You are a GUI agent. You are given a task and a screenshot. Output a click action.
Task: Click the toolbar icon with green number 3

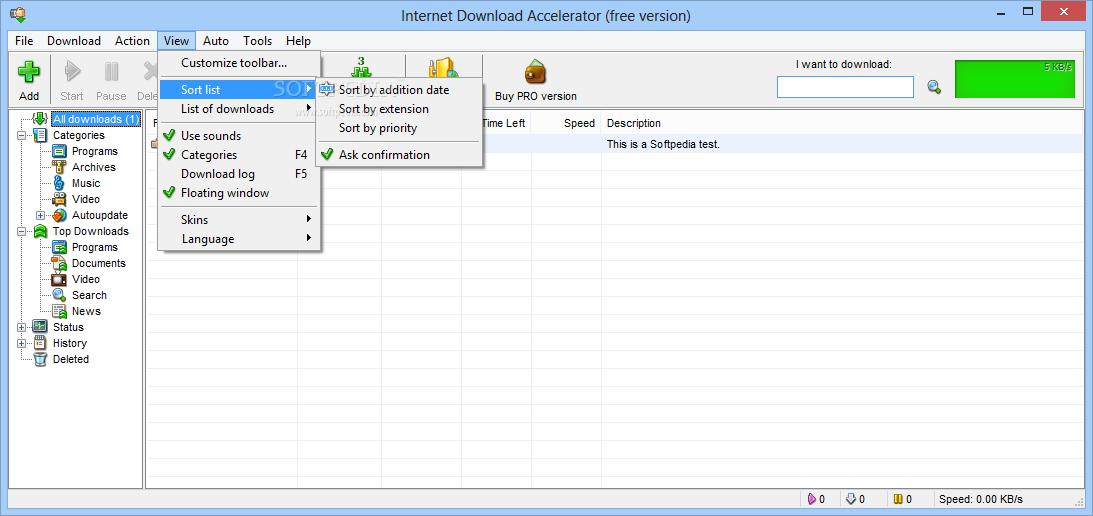pyautogui.click(x=360, y=68)
